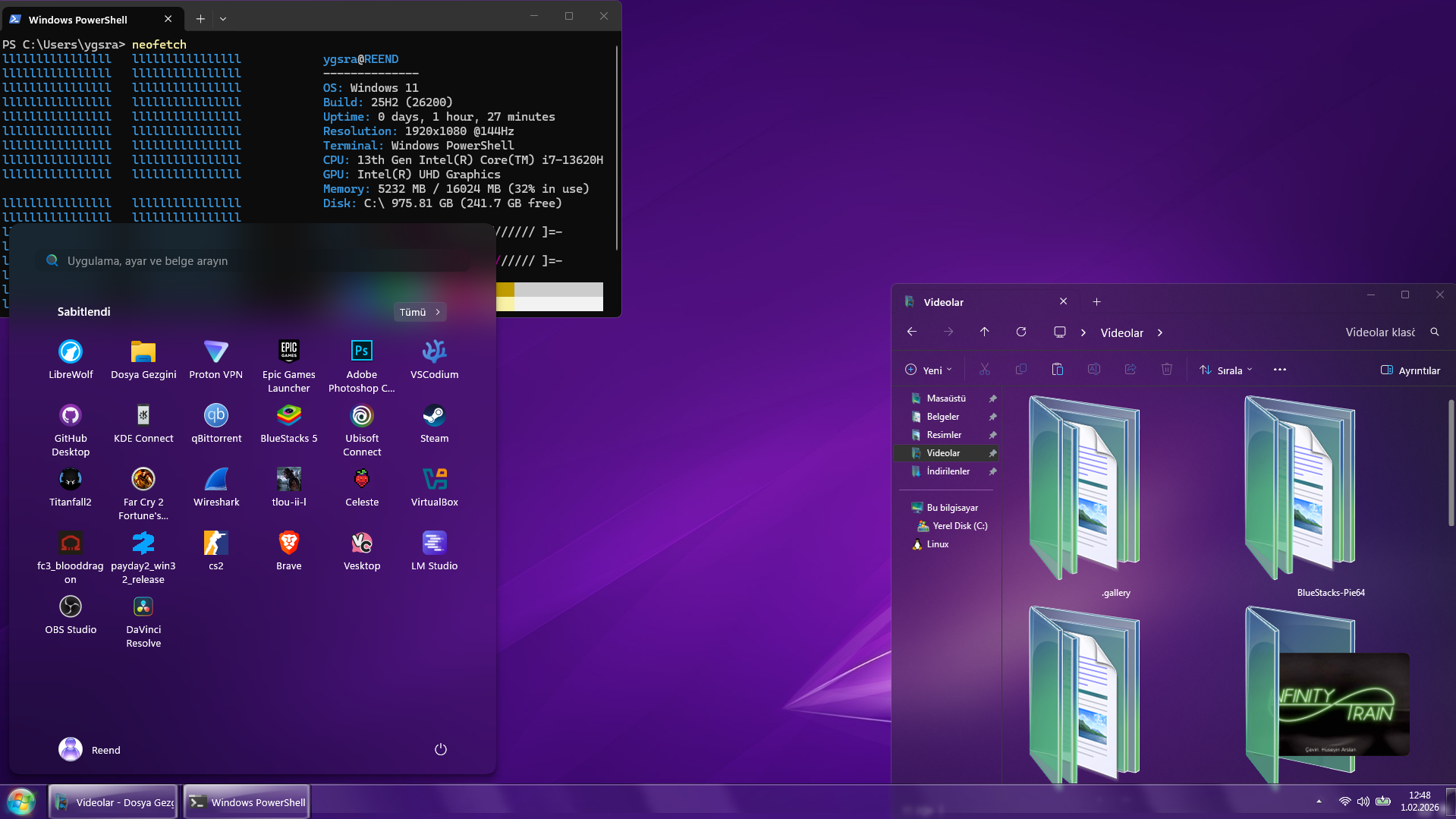The height and width of the screenshot is (819, 1456).
Task: Open LM Studio
Action: click(x=435, y=550)
